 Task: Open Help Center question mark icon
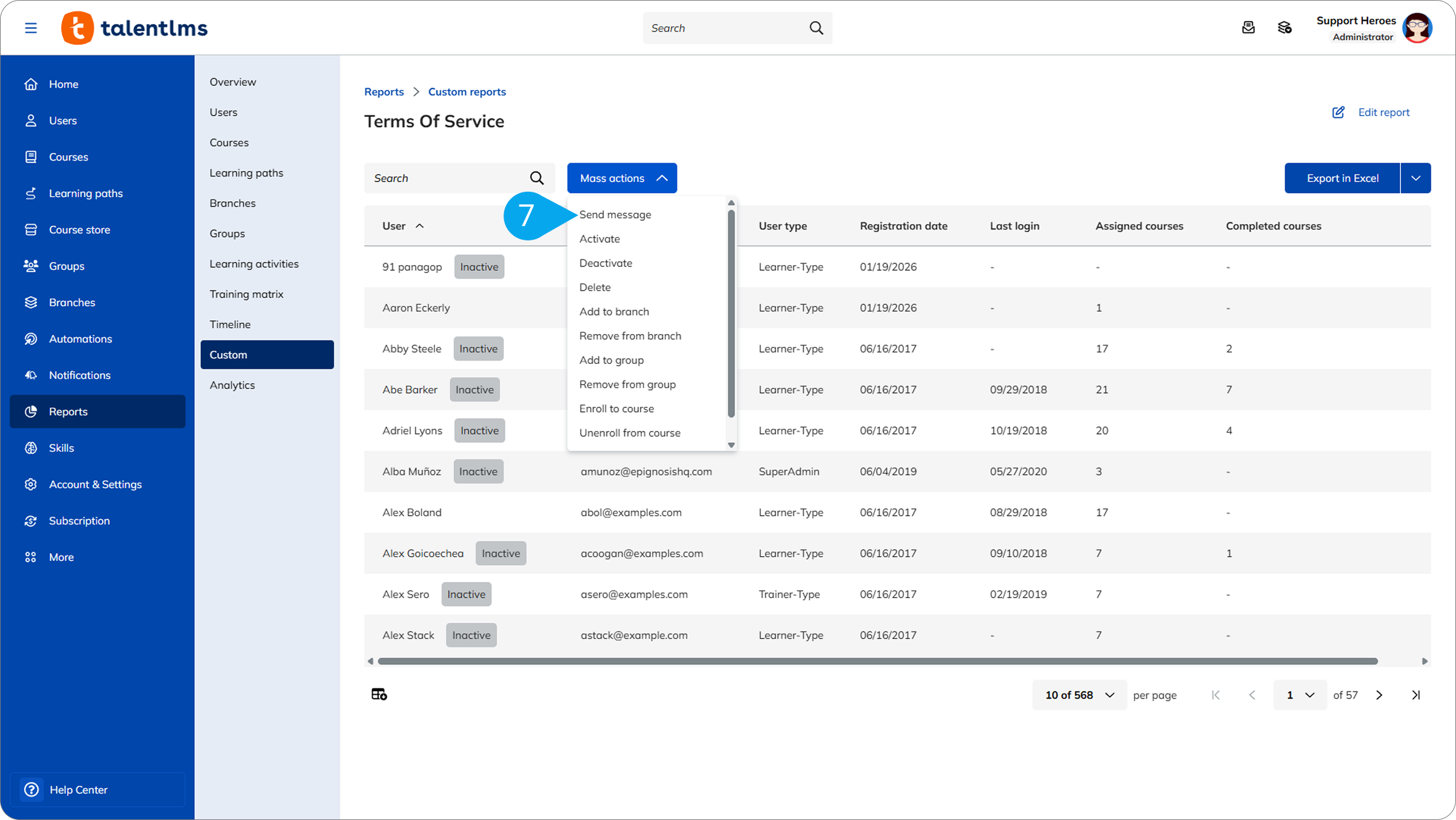(32, 789)
